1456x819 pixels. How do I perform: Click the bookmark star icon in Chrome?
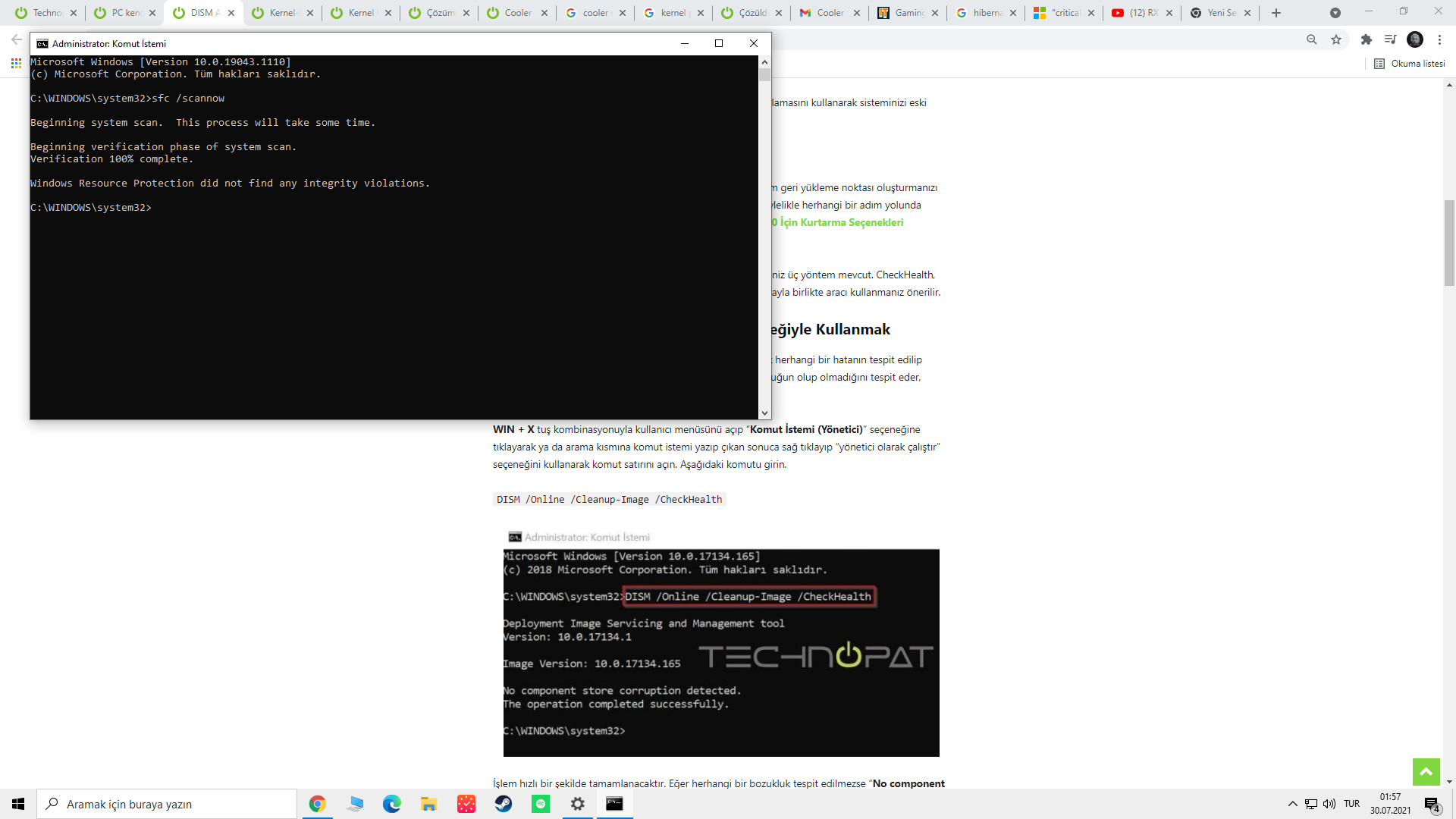pos(1336,39)
